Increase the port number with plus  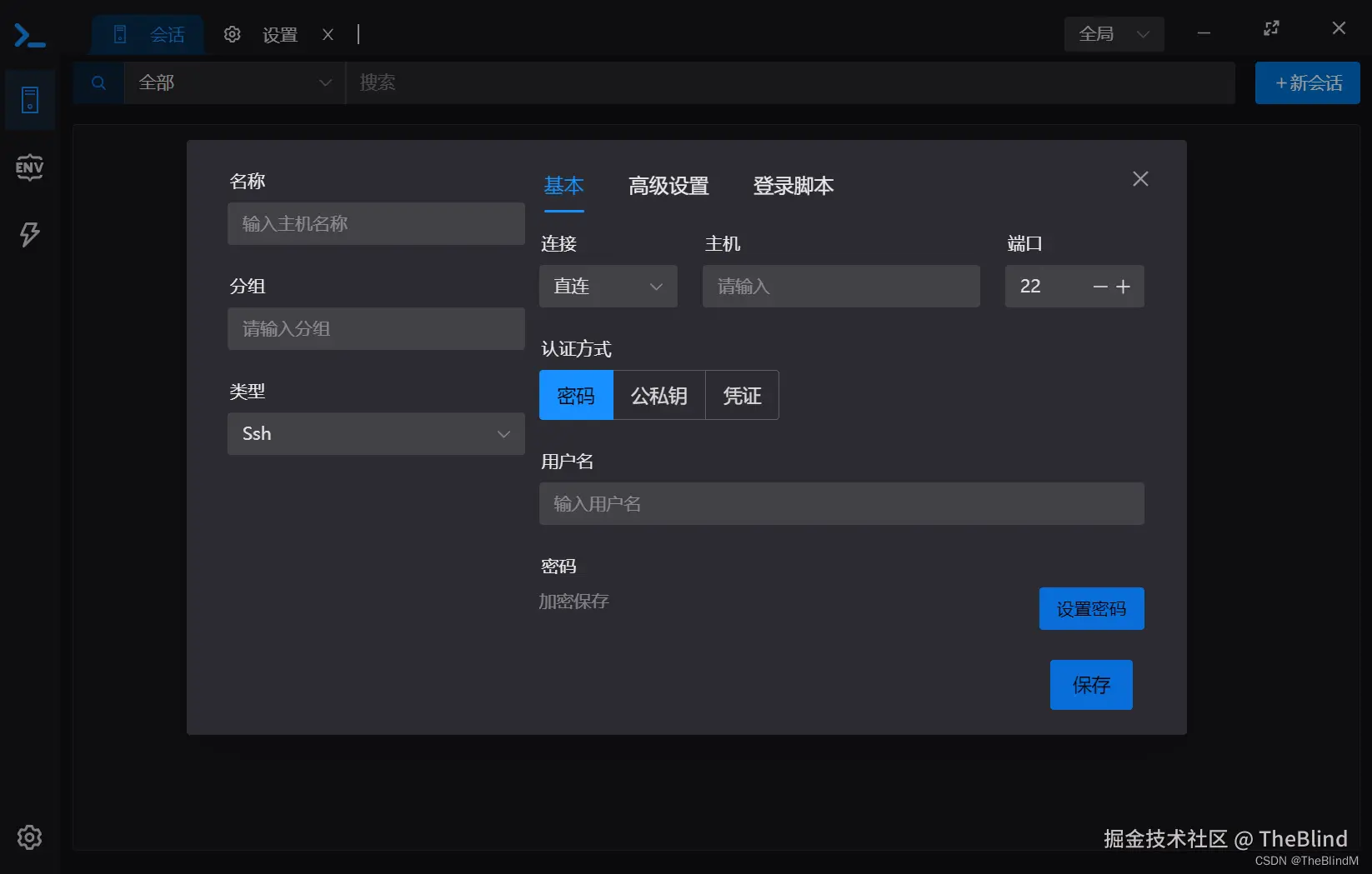click(1123, 287)
